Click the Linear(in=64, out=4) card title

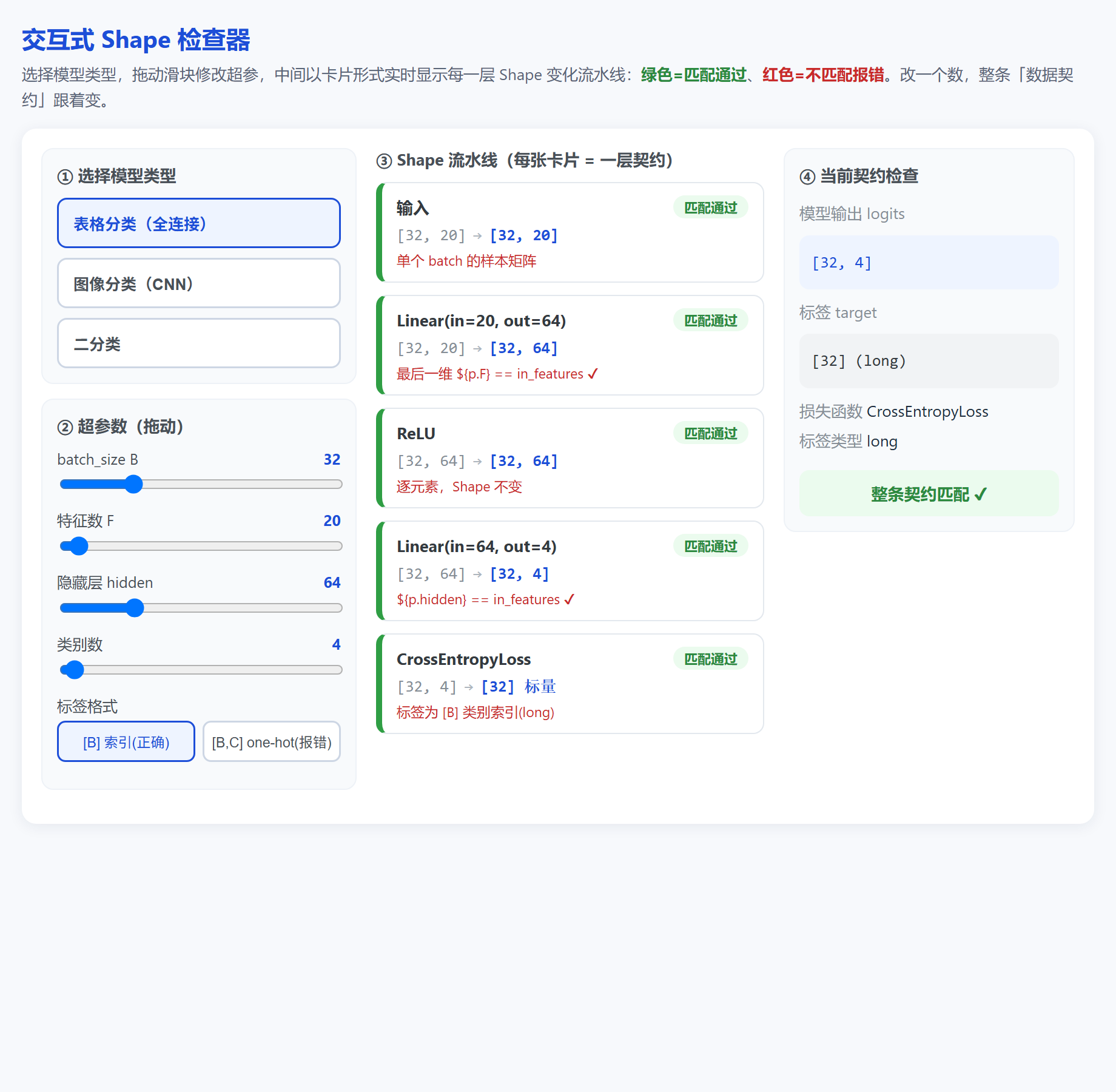click(x=477, y=547)
